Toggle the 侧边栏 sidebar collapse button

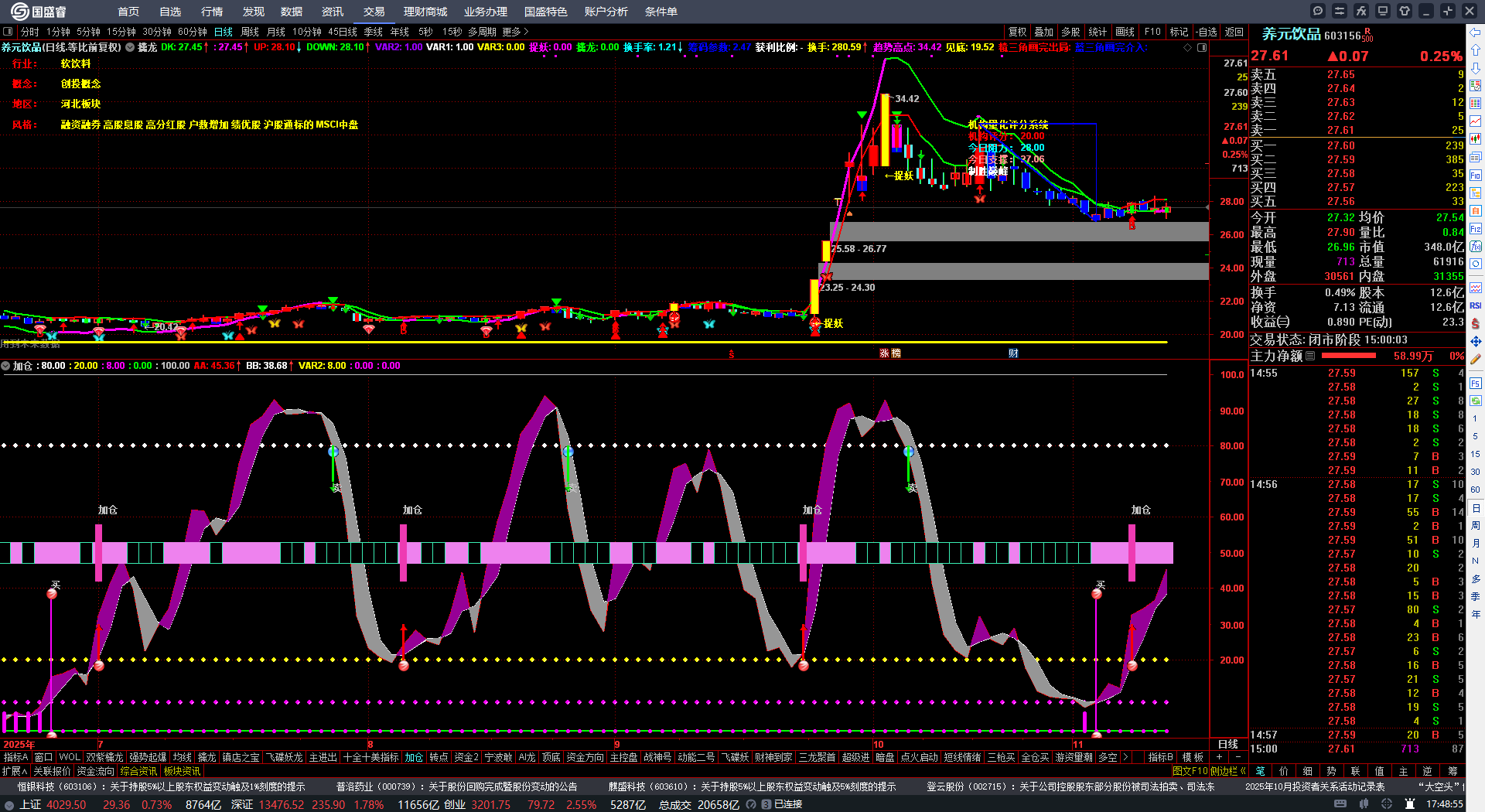click(x=1229, y=771)
